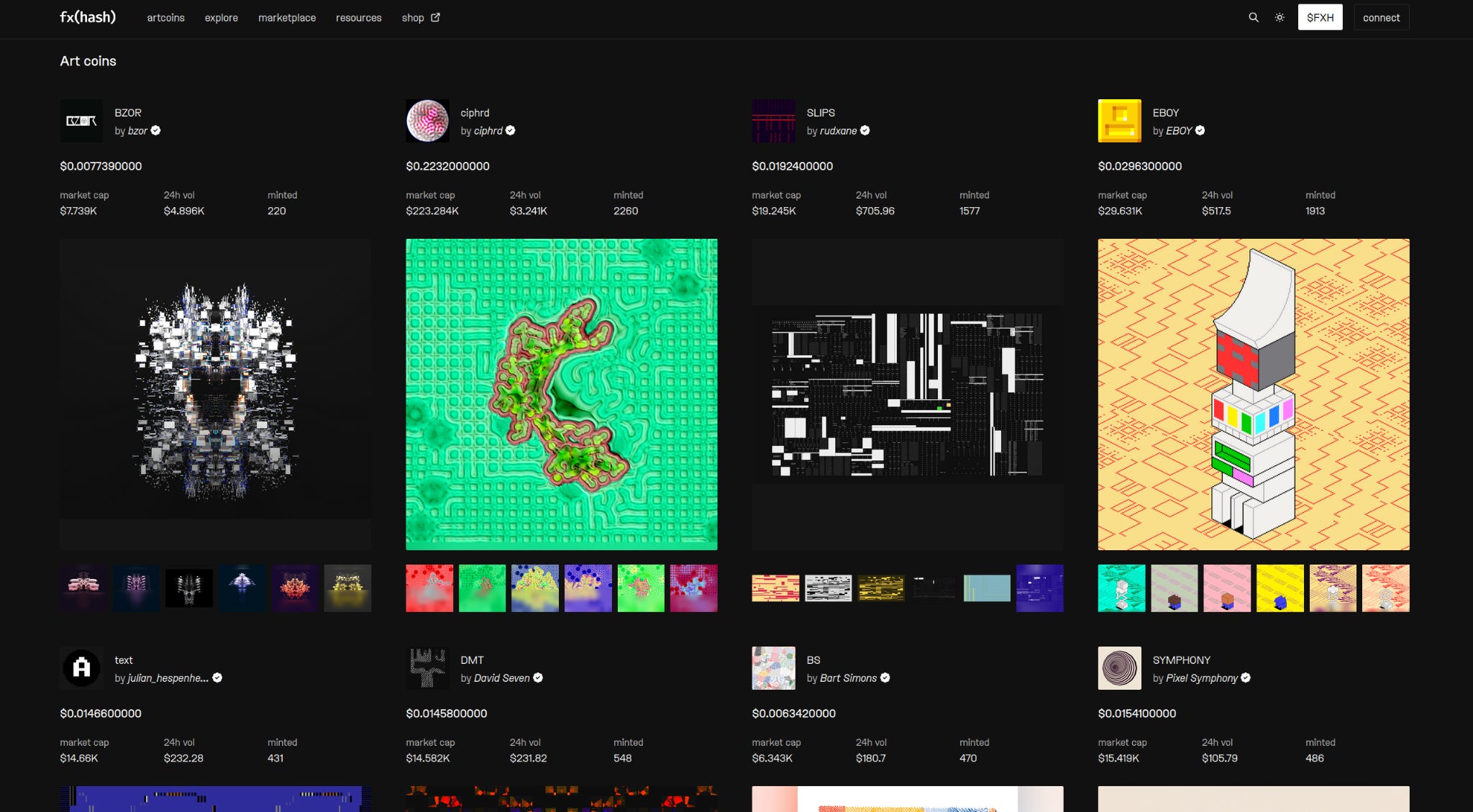
Task: Open the explore navigation item
Action: (x=221, y=17)
